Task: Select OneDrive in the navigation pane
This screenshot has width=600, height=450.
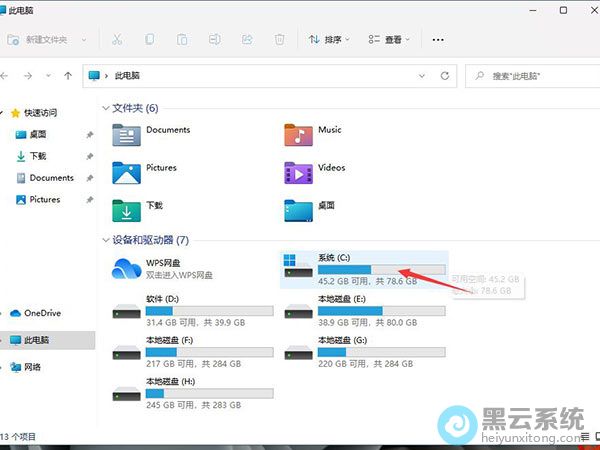Action: [x=41, y=313]
